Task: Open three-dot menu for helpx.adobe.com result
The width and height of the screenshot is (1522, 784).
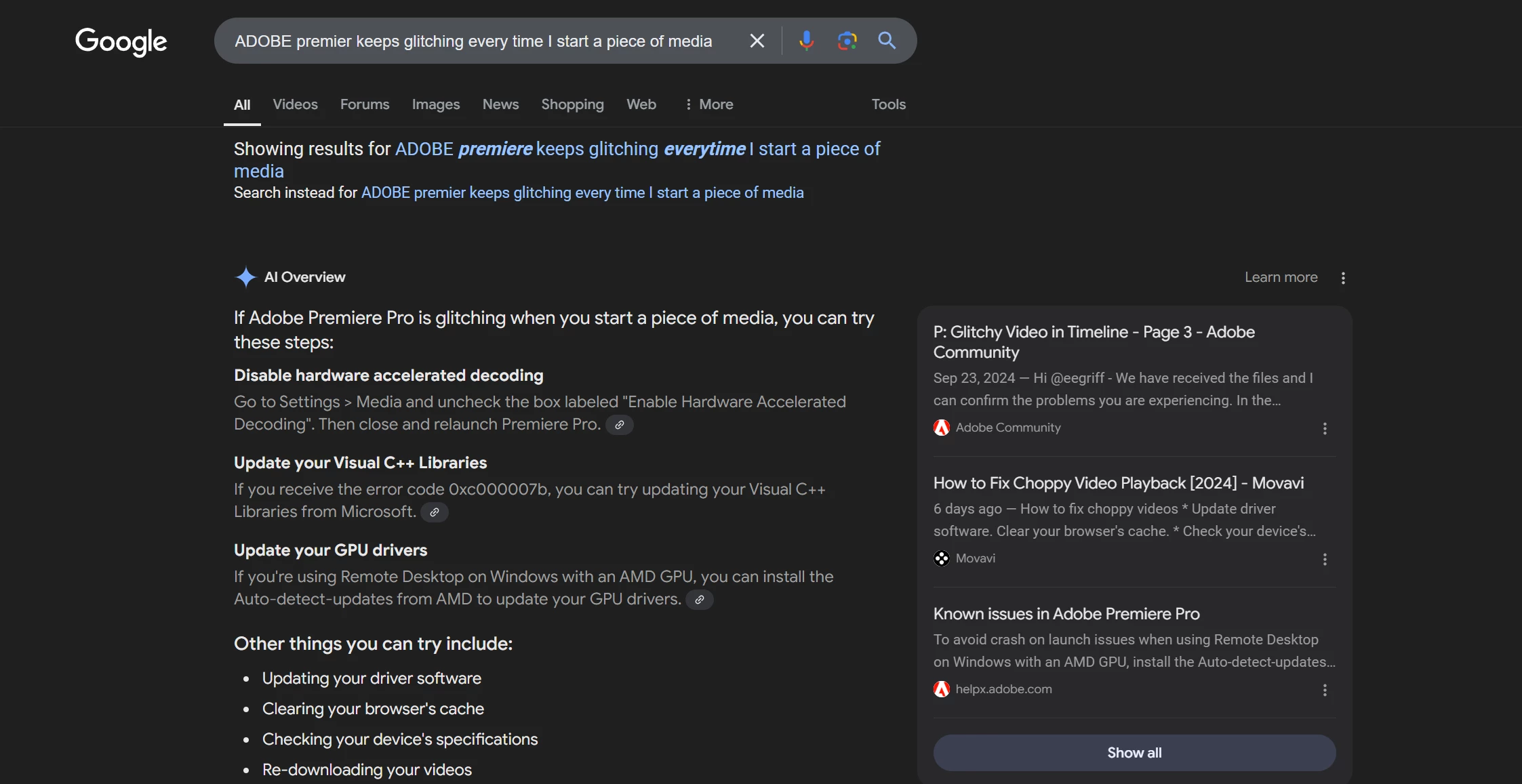Action: (1325, 690)
